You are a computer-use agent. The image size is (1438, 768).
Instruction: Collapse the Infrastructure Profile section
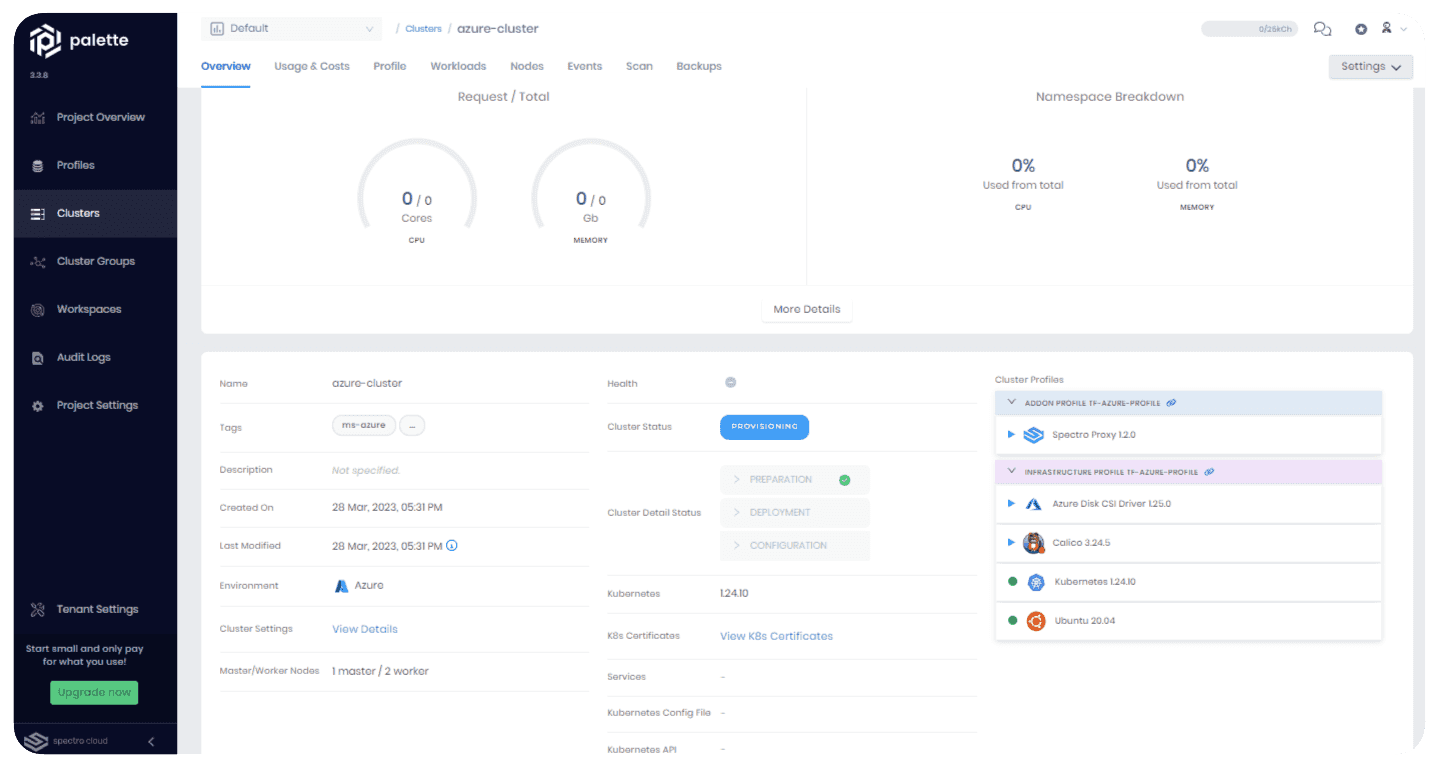(x=1012, y=472)
